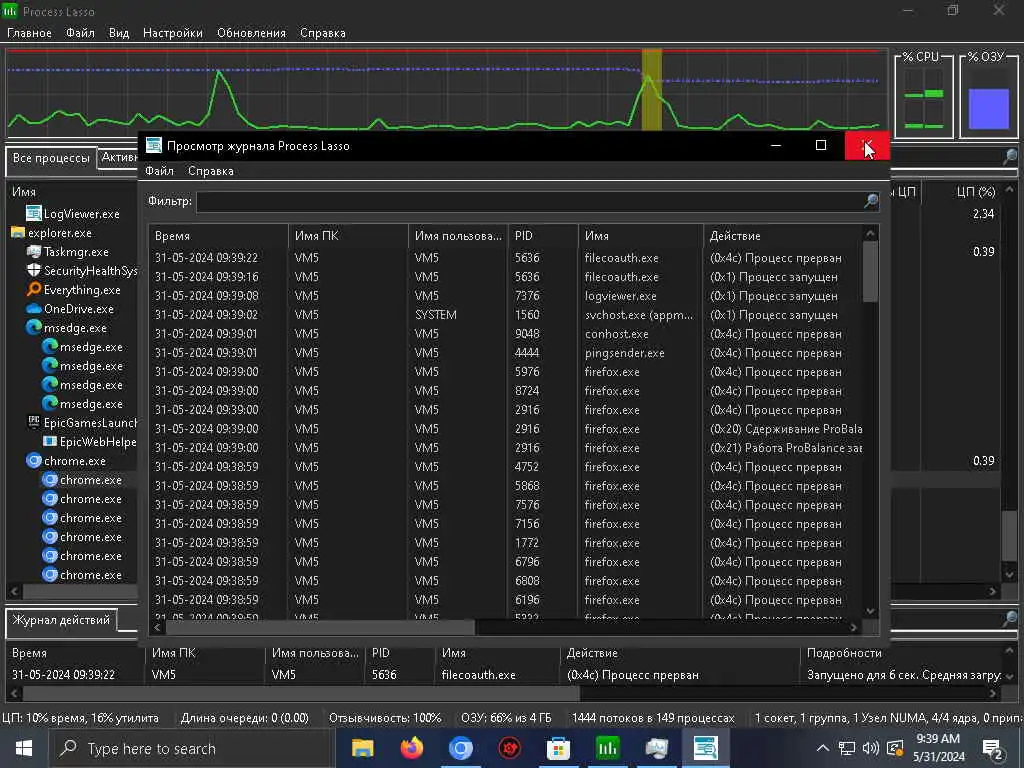Image resolution: width=1024 pixels, height=768 pixels.
Task: Select pingsender.exe log row
Action: (506, 353)
